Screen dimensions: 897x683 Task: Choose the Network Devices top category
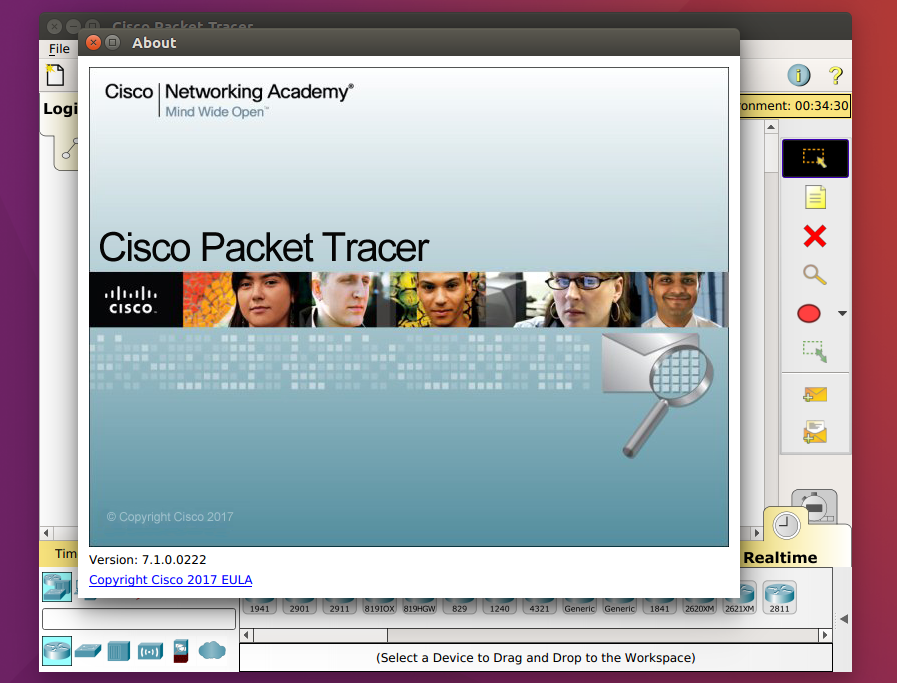57,587
